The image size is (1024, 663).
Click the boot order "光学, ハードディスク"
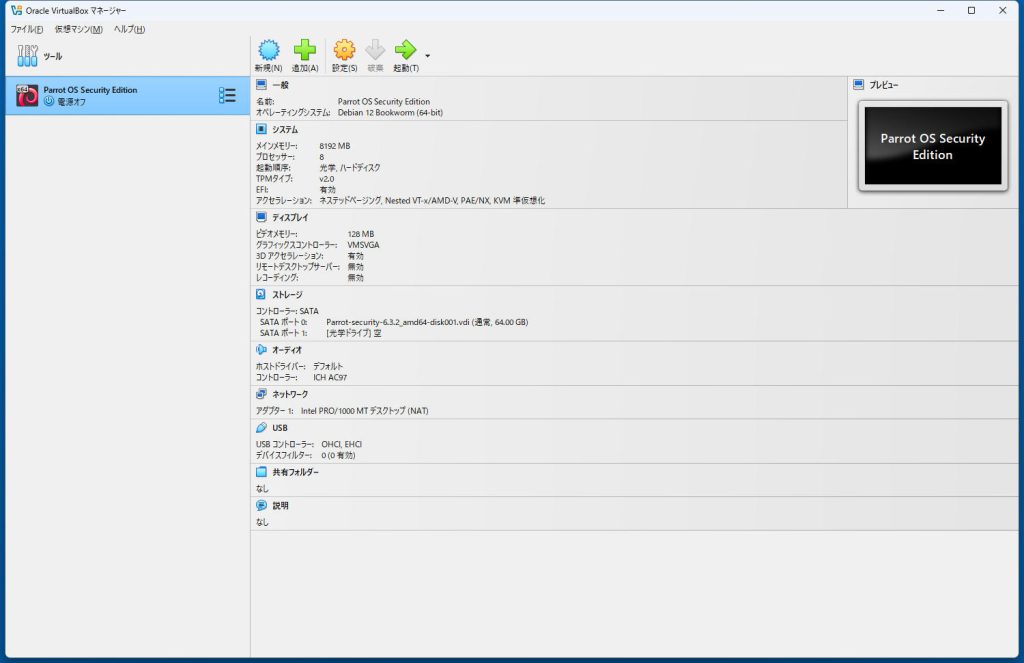pos(349,168)
